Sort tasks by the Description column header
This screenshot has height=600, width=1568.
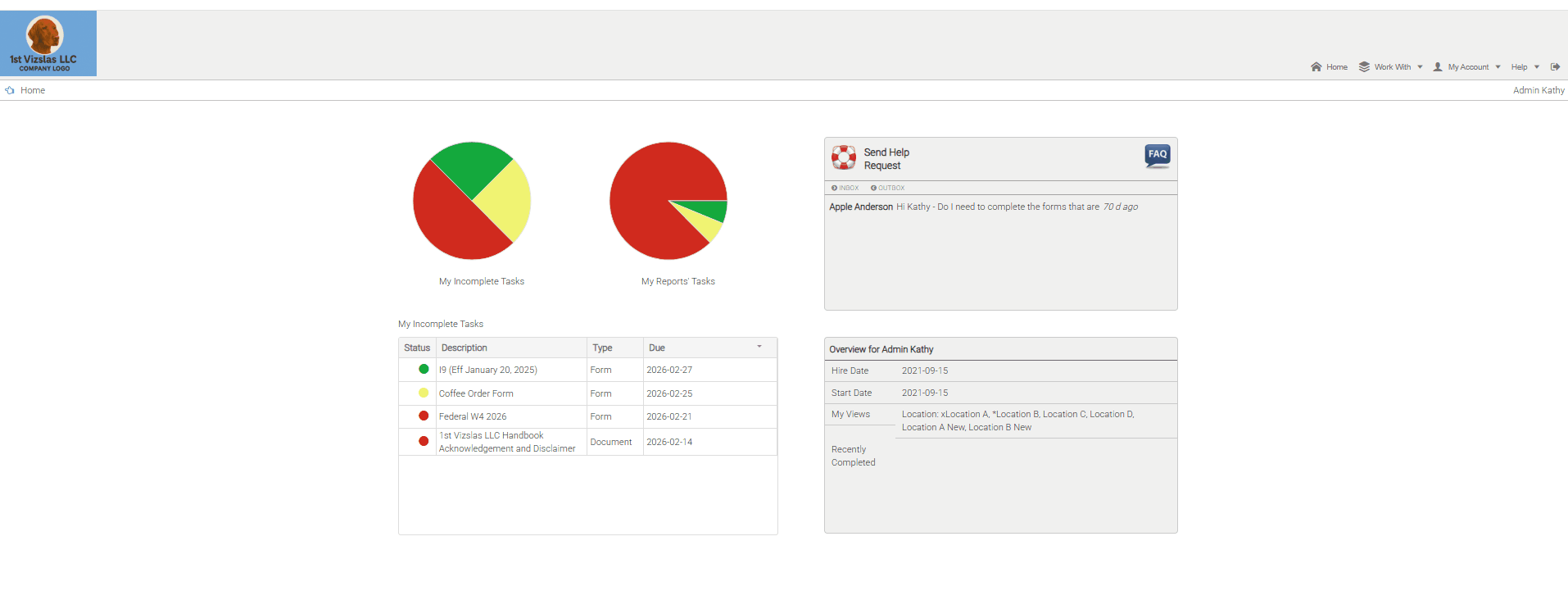click(464, 348)
